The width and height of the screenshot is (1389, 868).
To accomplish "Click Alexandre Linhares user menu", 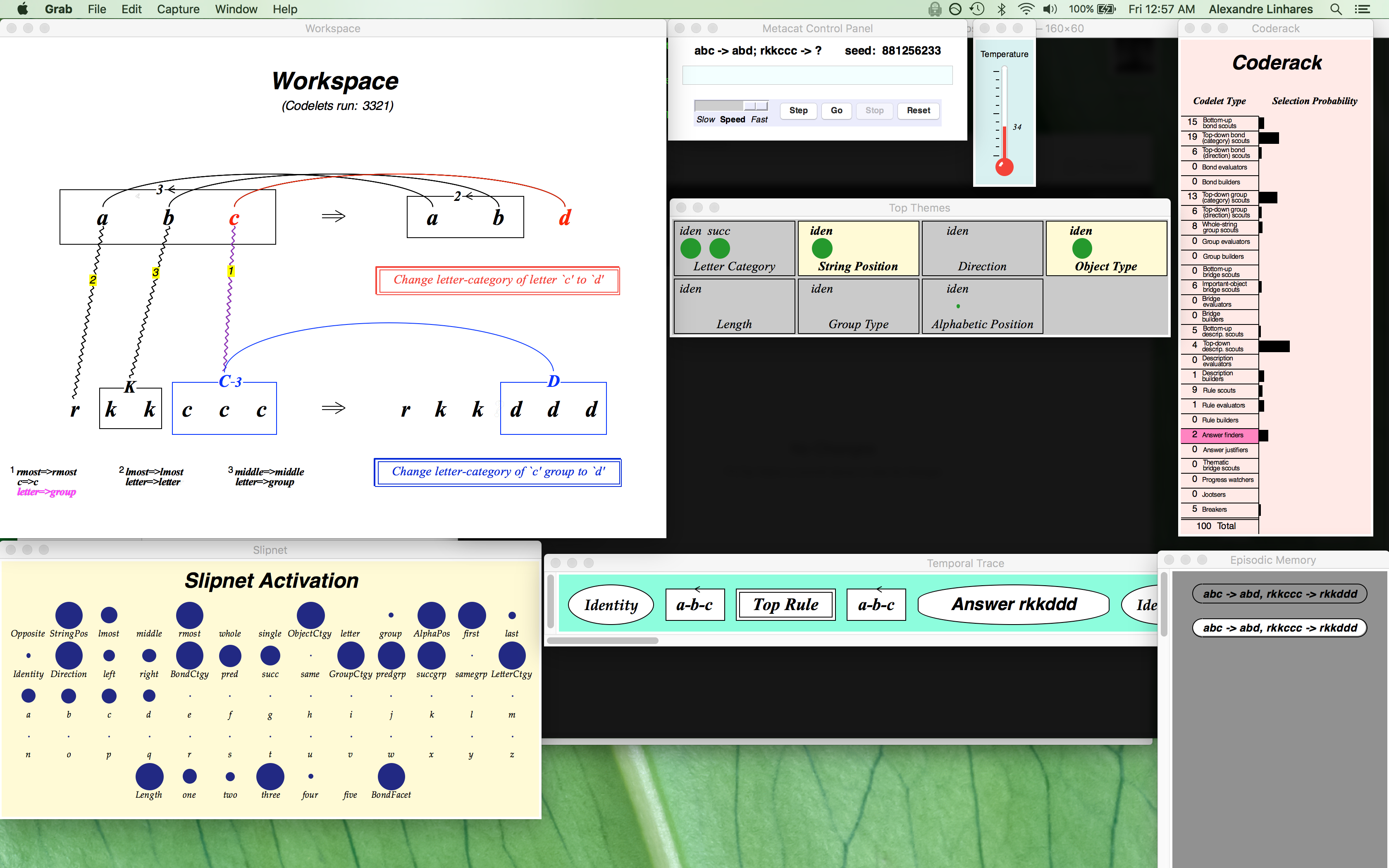I will [1260, 9].
